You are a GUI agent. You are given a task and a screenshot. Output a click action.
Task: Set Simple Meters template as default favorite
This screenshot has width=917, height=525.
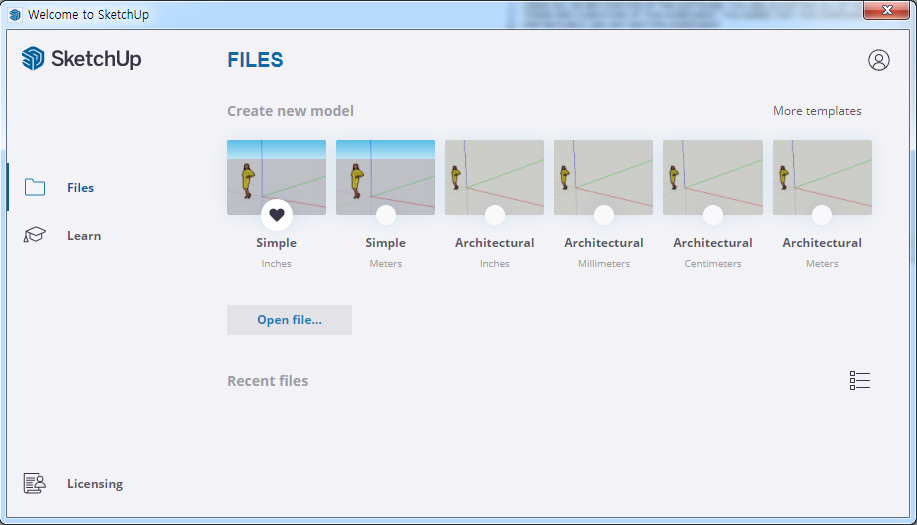386,215
